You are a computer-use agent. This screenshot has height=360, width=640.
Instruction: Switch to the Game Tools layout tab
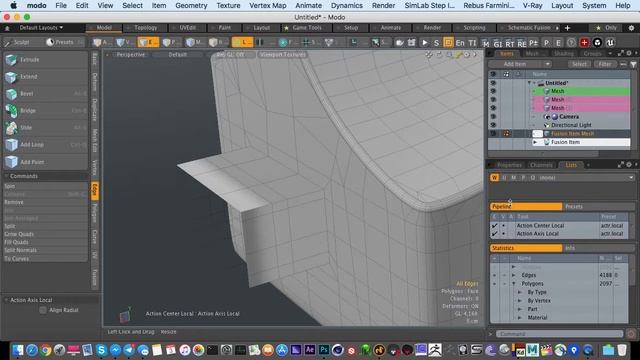307,28
